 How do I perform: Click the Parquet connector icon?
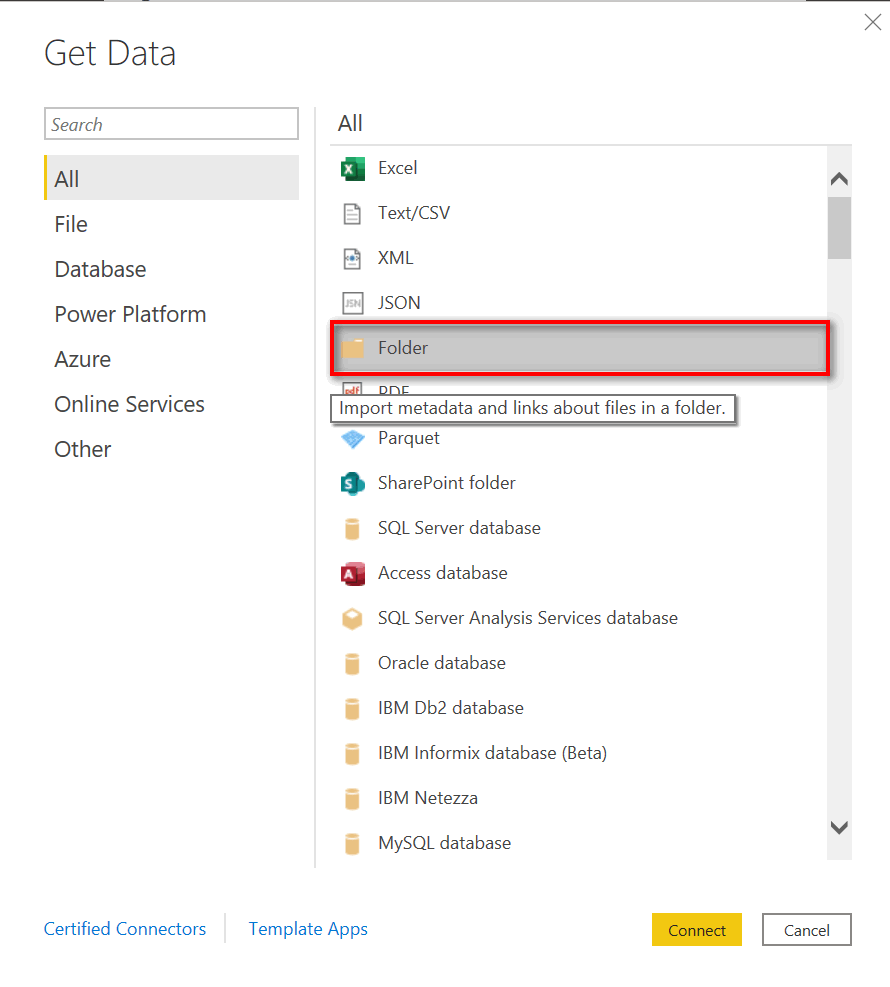352,439
